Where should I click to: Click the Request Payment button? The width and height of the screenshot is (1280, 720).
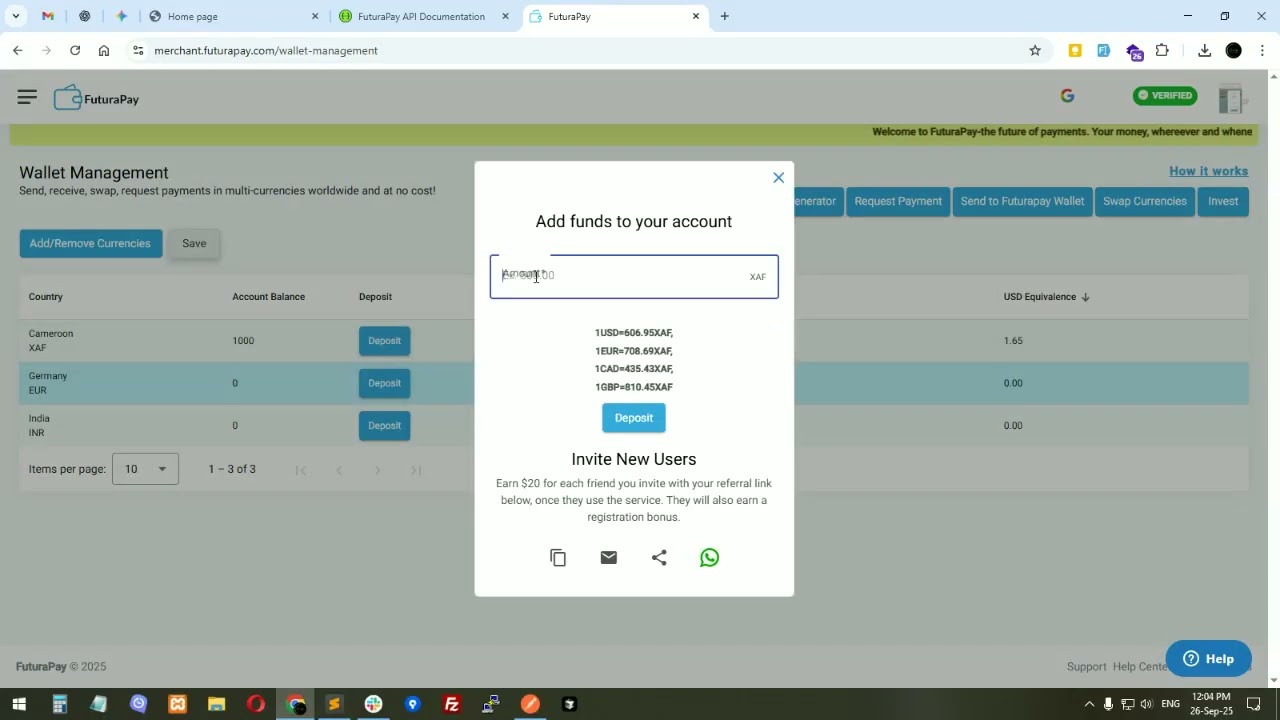point(898,201)
